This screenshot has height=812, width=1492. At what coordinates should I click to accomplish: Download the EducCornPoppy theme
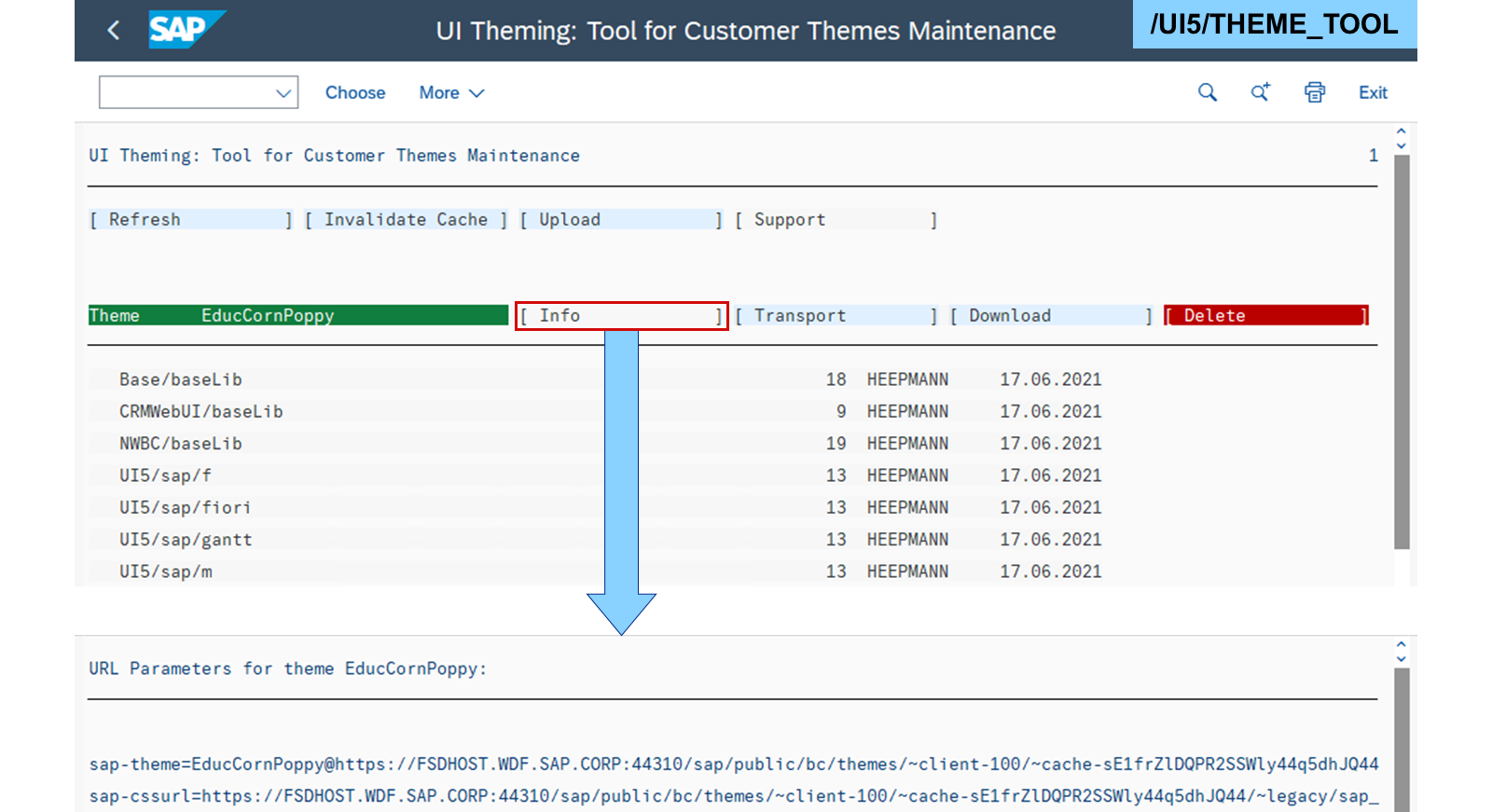coord(1051,316)
